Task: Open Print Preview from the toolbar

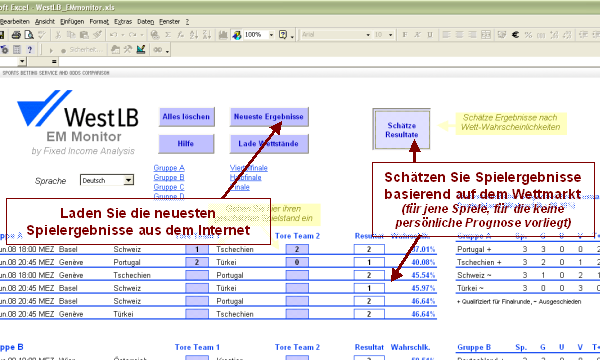Action: (x=29, y=35)
